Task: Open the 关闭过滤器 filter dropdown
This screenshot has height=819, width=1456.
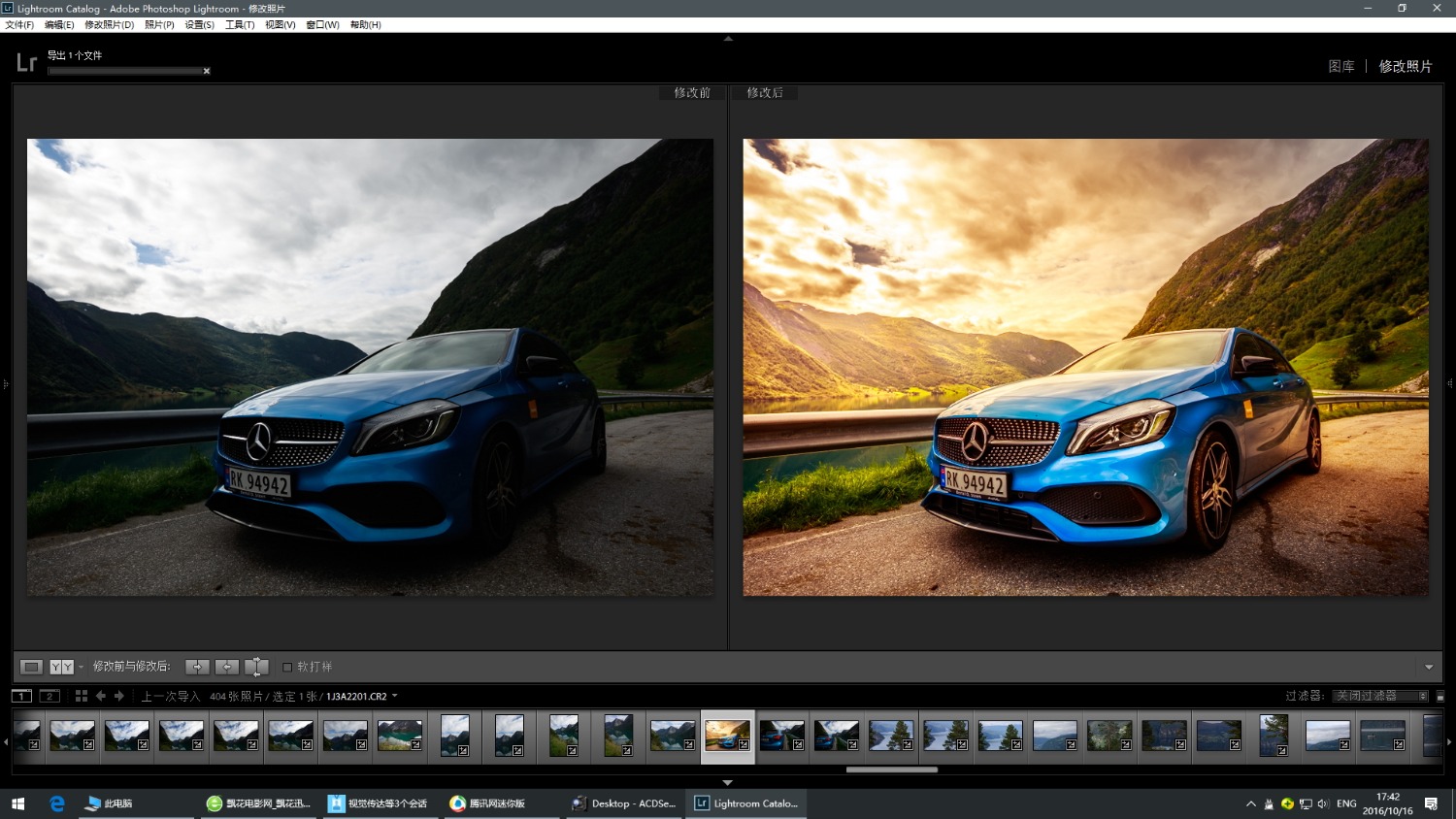Action: point(1380,696)
